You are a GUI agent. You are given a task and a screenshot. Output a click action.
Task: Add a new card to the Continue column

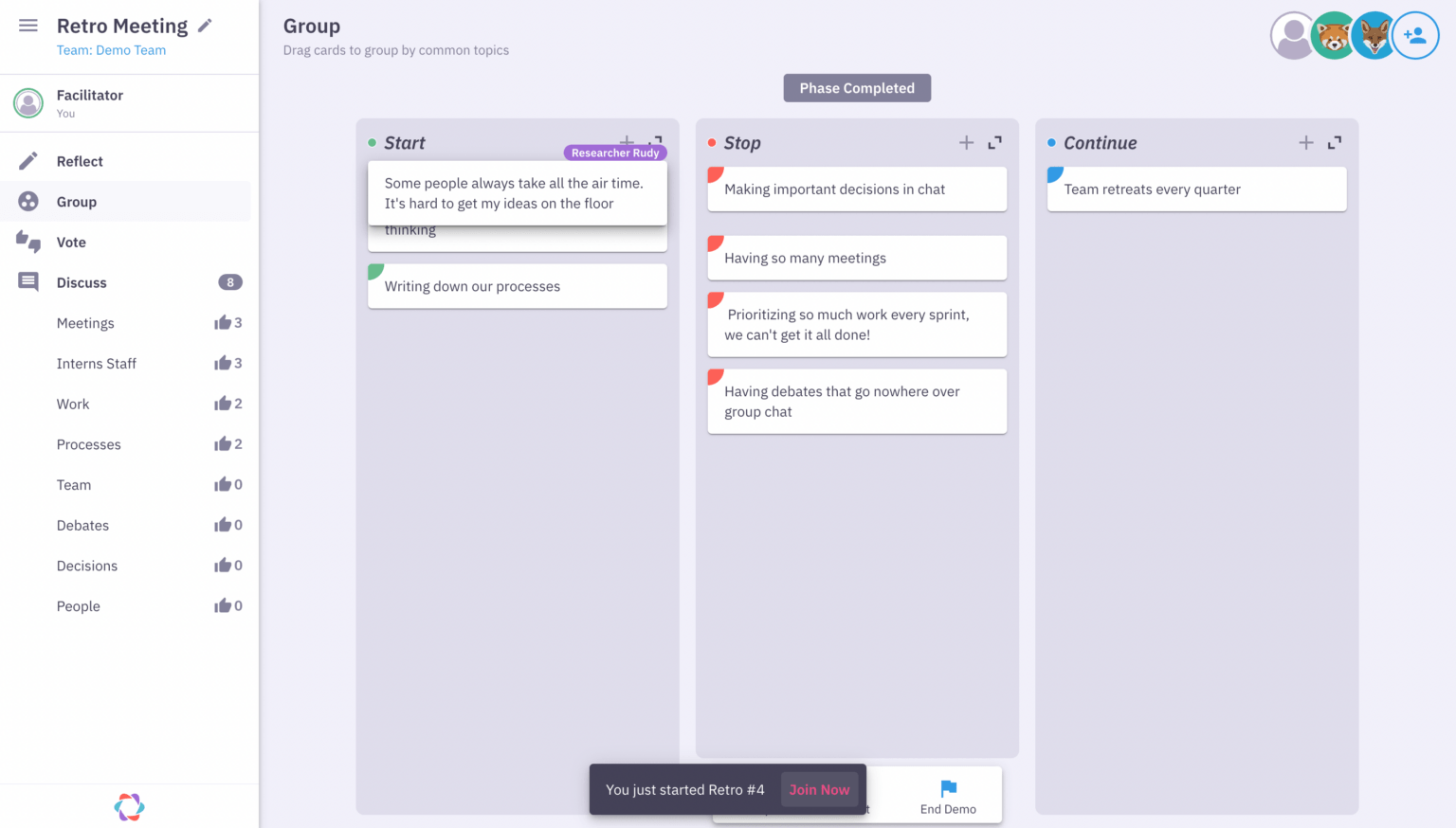[x=1305, y=142]
